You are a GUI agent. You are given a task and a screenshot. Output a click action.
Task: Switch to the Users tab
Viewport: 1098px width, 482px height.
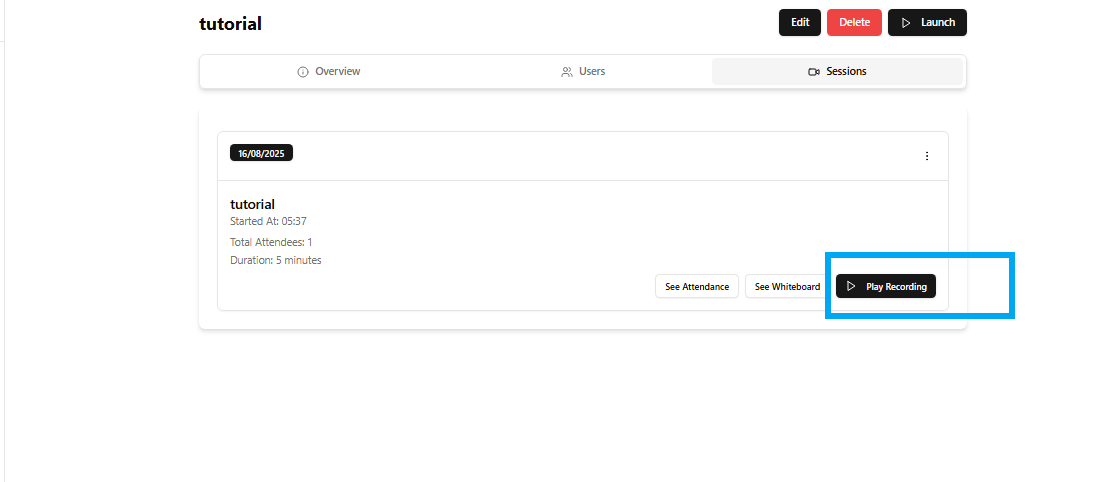point(583,72)
